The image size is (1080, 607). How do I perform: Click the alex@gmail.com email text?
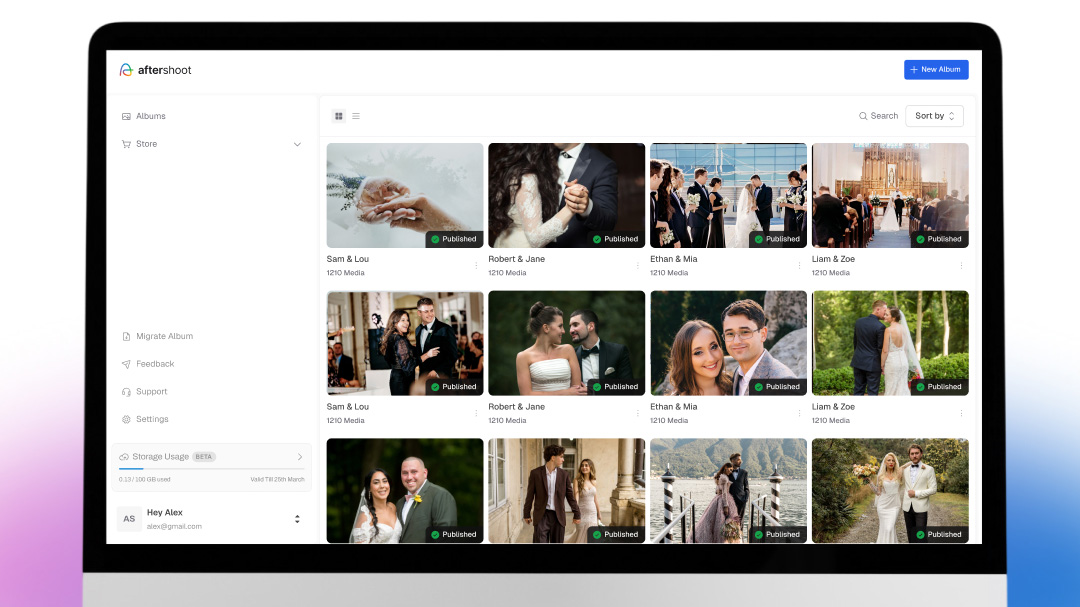coord(174,526)
